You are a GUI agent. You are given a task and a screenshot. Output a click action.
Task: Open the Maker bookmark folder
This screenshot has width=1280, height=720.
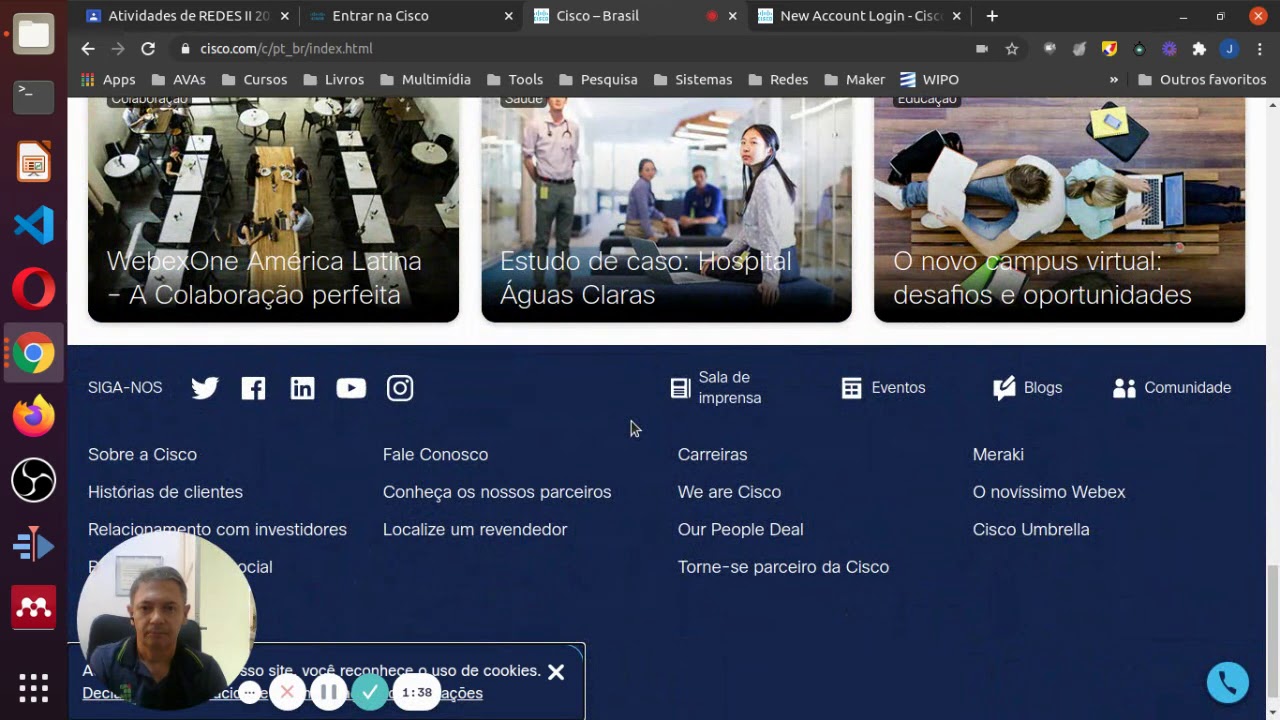pos(854,79)
